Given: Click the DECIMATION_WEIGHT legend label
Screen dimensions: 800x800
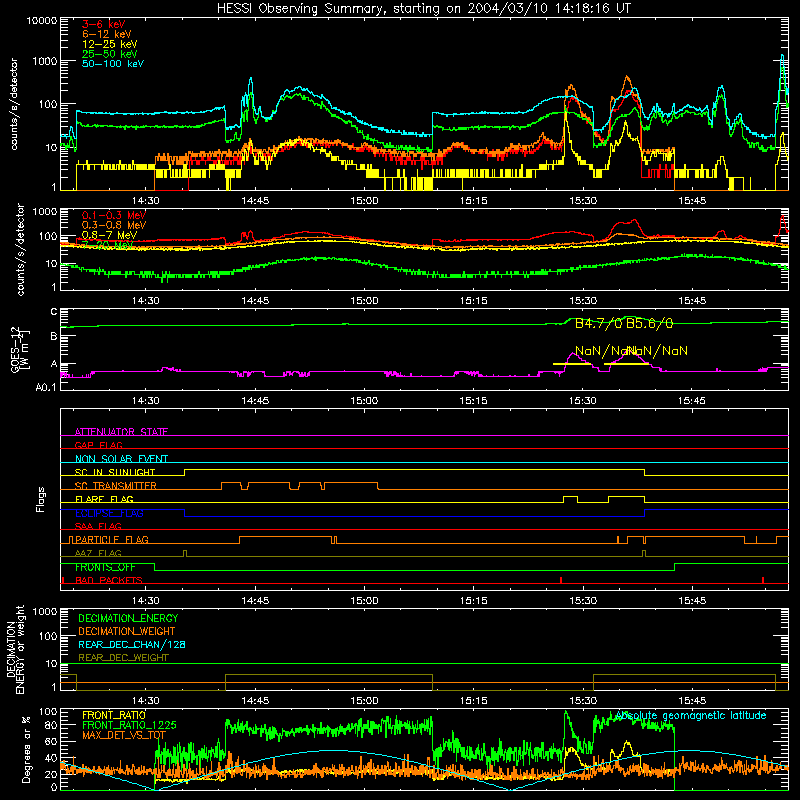Looking at the screenshot, I should pyautogui.click(x=127, y=631).
